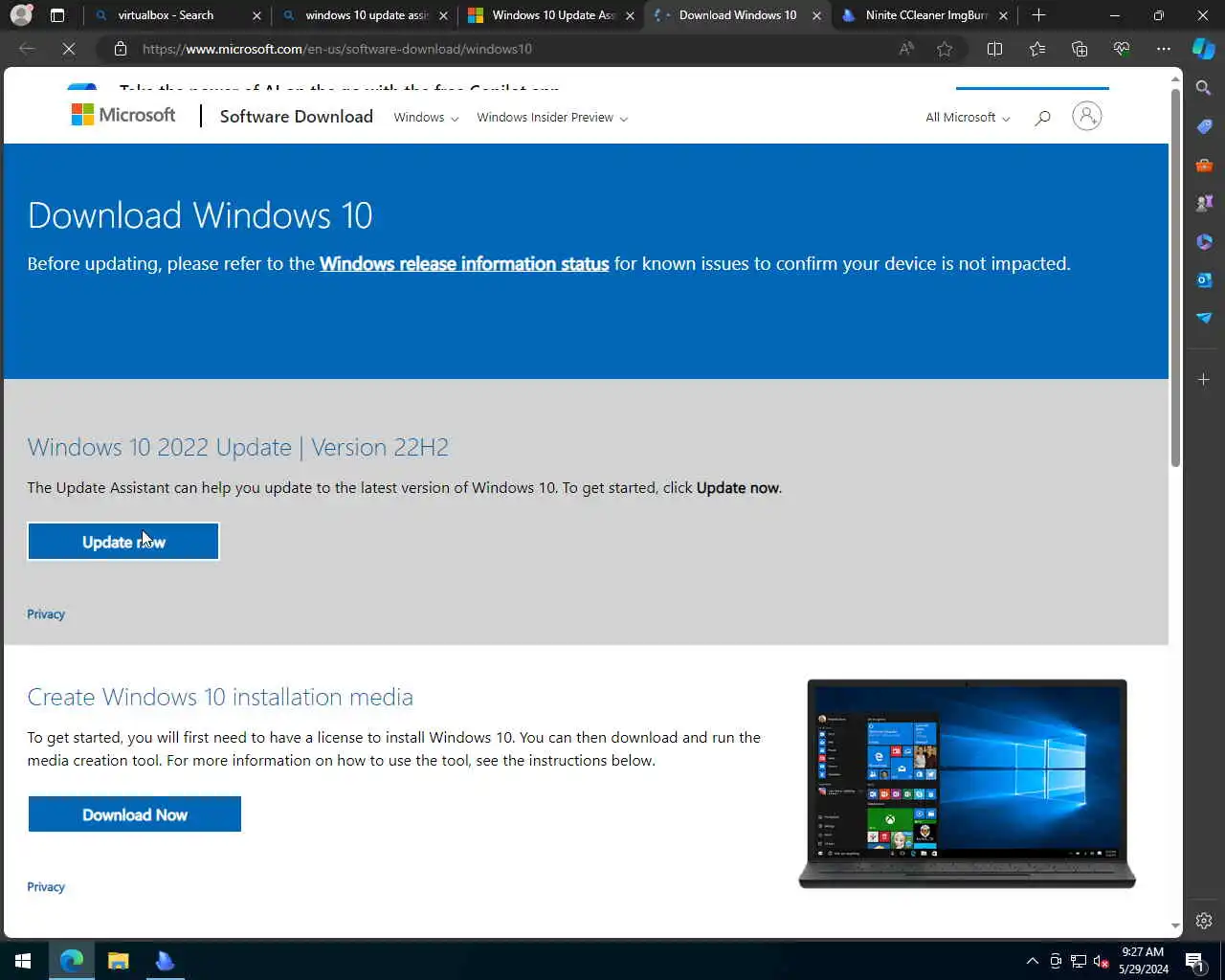The width and height of the screenshot is (1225, 980).
Task: Switch to the Ninite CCleaner ImgBurn tab
Action: tap(925, 15)
